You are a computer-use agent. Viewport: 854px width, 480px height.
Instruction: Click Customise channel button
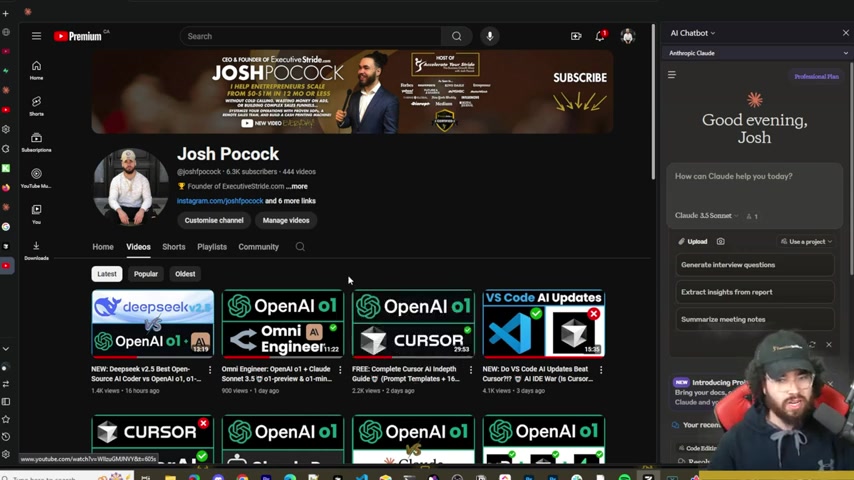(214, 221)
